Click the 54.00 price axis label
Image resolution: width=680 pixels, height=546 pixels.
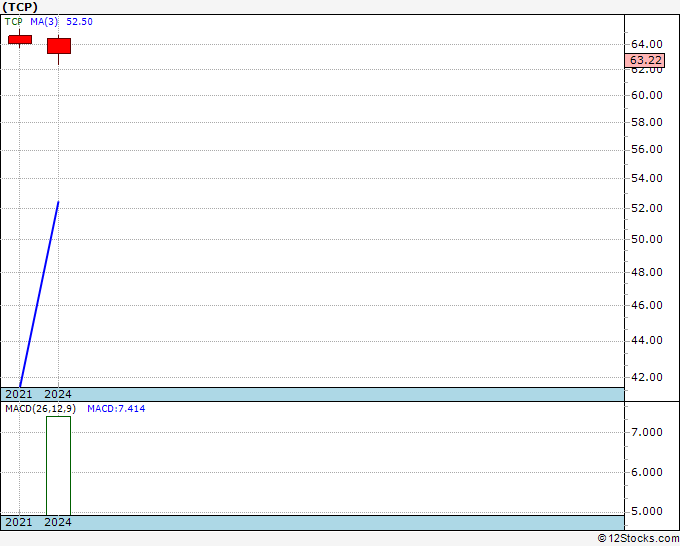647,178
